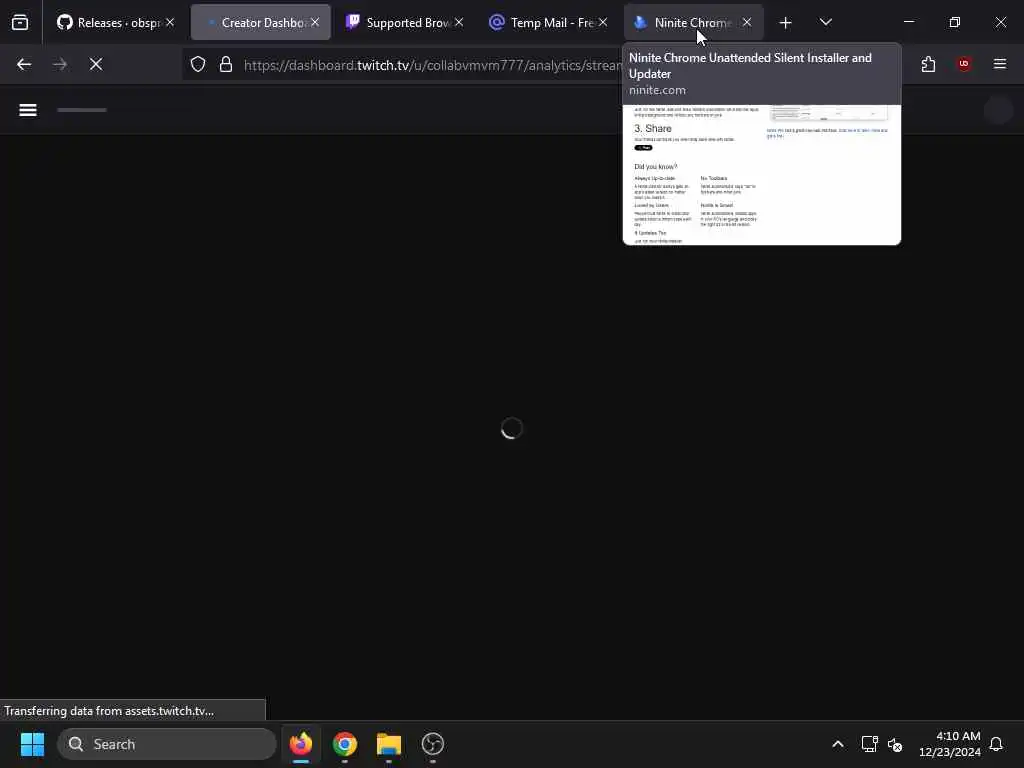Open Firefox from the taskbar
Viewport: 1024px width, 768px height.
[x=301, y=744]
